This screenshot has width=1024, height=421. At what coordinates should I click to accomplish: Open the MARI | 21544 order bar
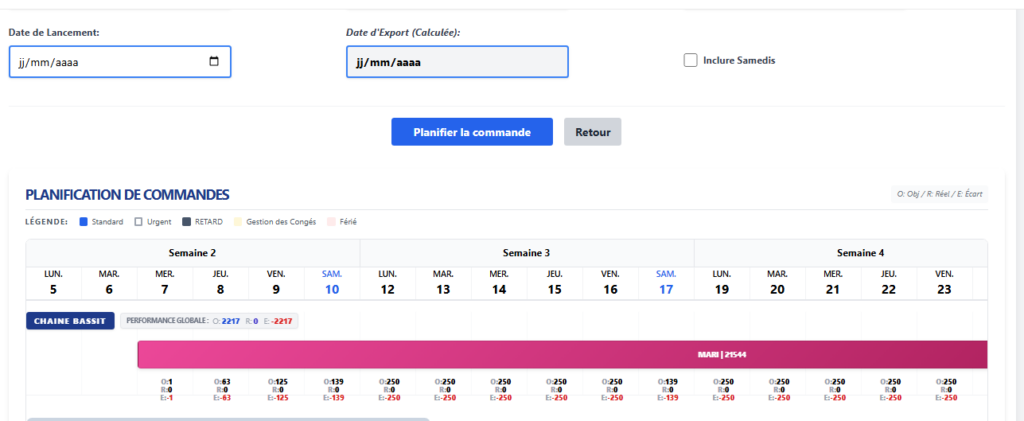click(562, 354)
